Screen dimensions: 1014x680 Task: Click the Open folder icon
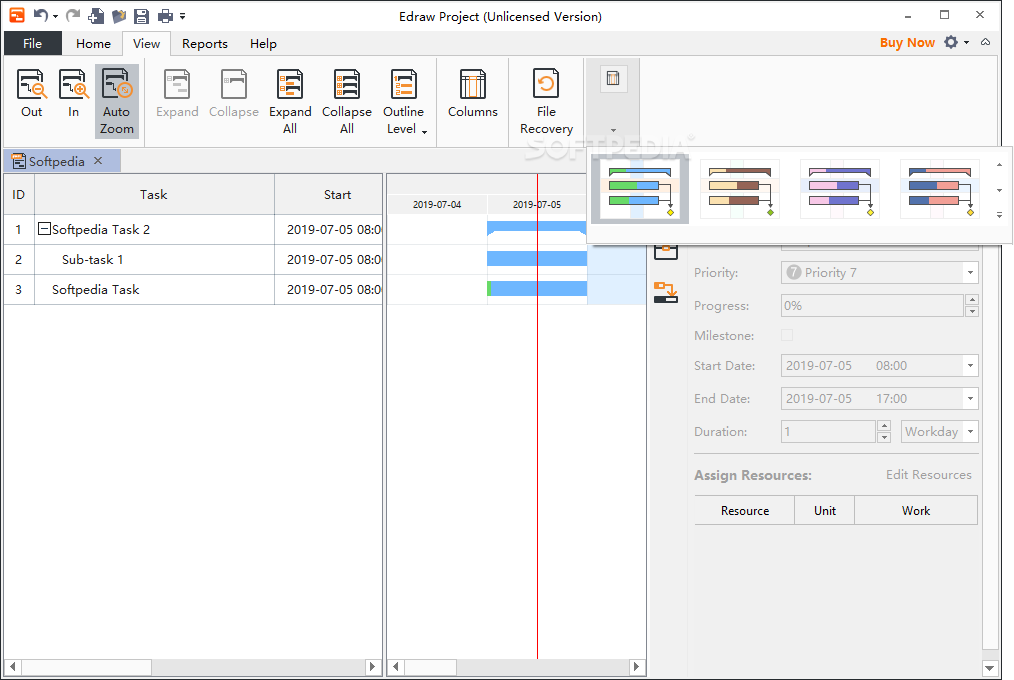(118, 16)
